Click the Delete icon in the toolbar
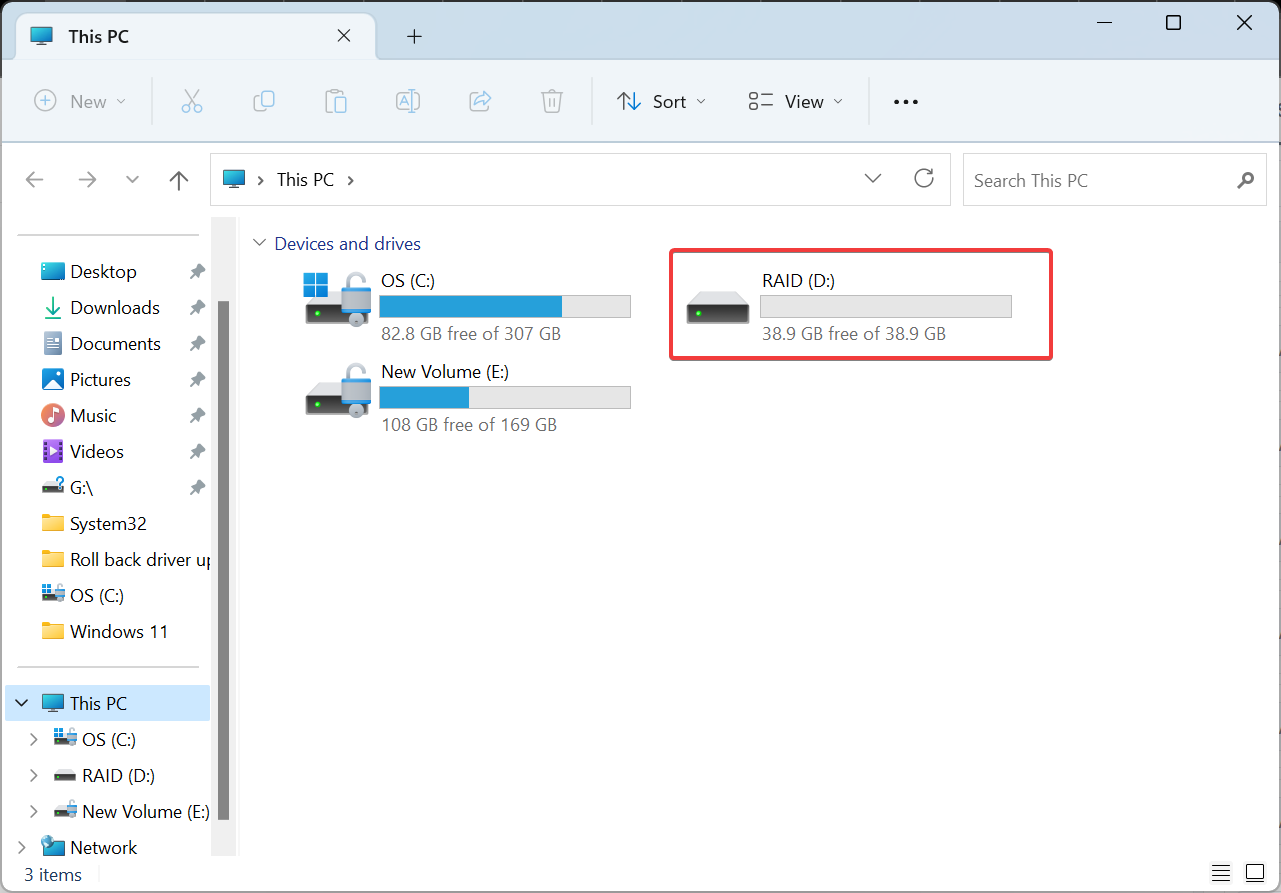Viewport: 1281px width, 893px height. point(551,101)
